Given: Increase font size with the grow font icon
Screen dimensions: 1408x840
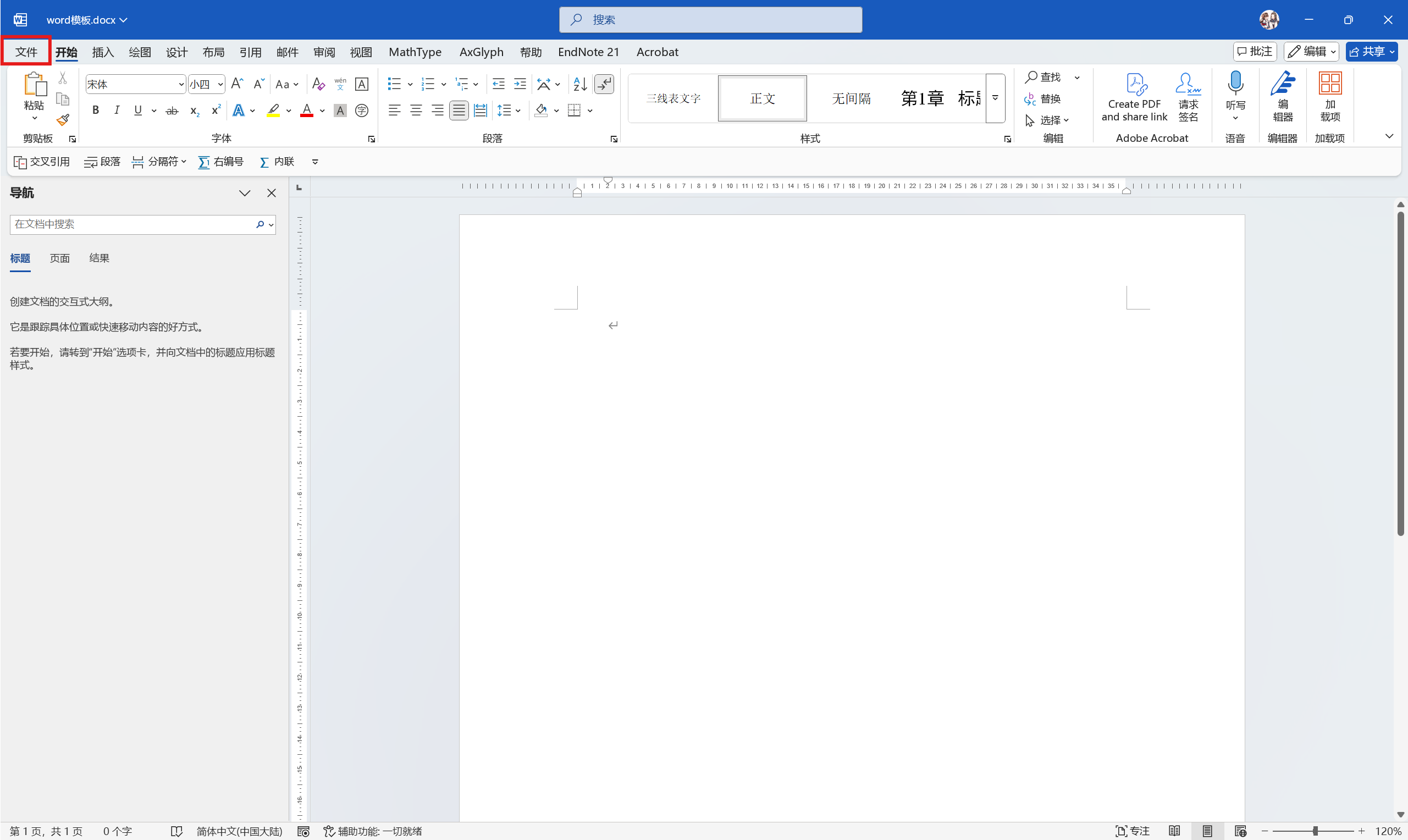Looking at the screenshot, I should [237, 84].
